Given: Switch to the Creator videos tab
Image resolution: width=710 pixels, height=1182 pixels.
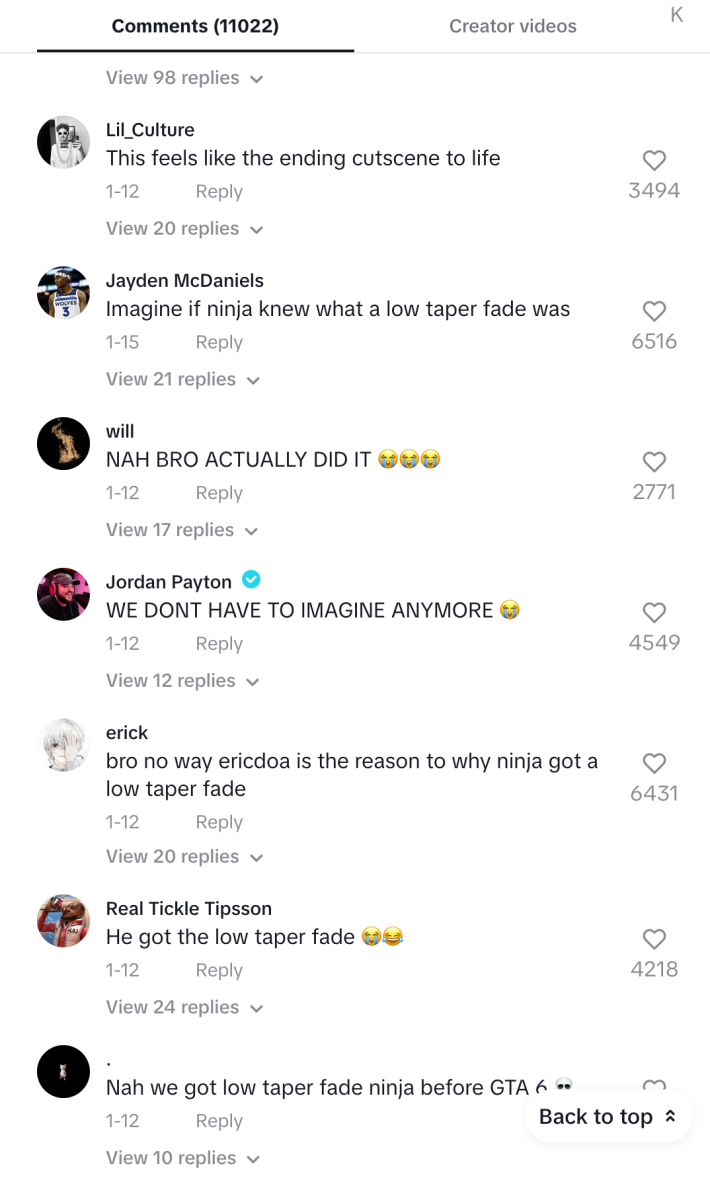Looking at the screenshot, I should tap(512, 26).
